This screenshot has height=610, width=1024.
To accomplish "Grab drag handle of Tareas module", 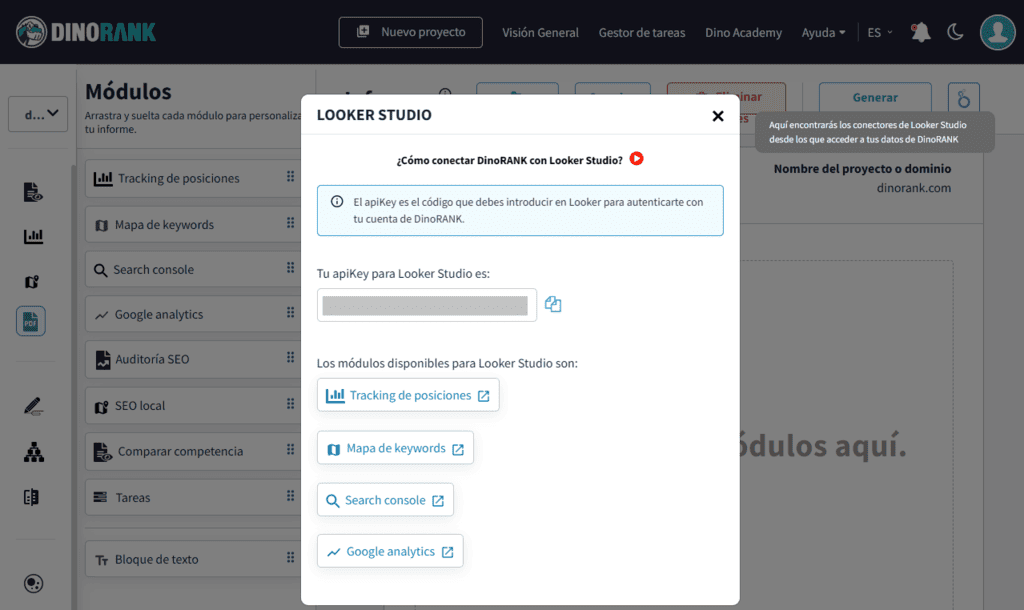I will pyautogui.click(x=291, y=496).
